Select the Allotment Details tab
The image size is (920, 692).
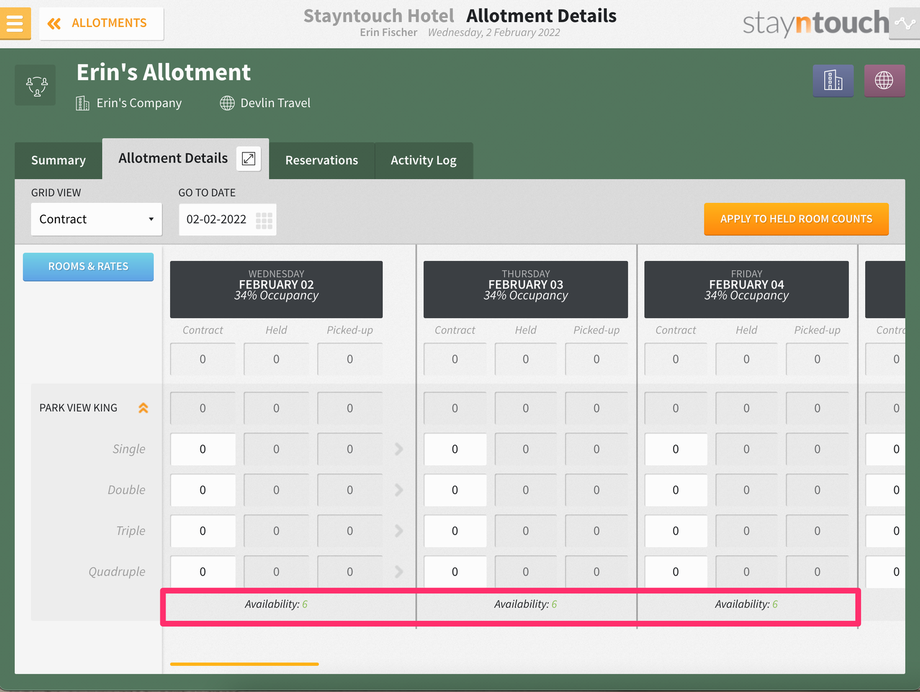(172, 158)
